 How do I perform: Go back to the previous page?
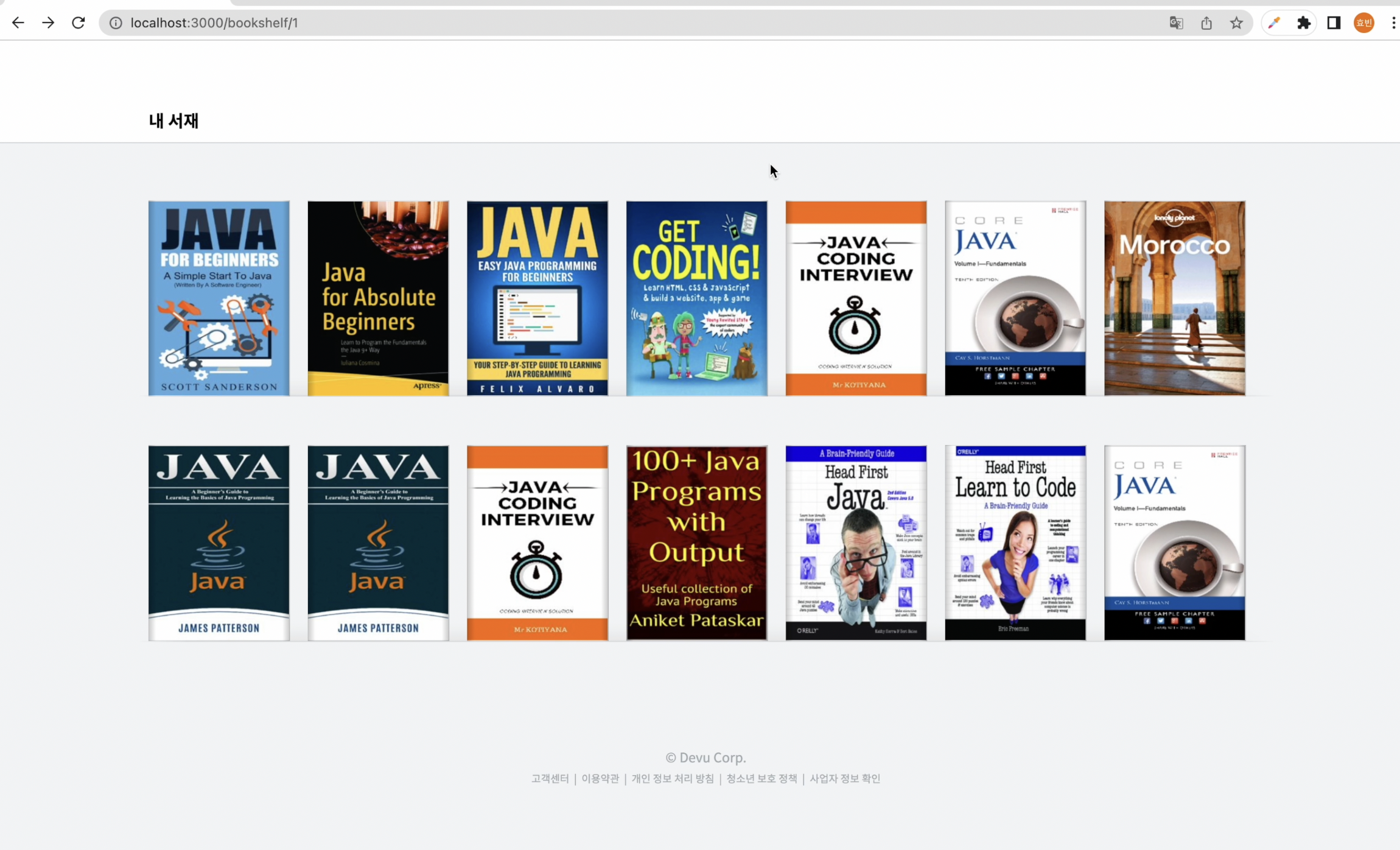pos(18,23)
